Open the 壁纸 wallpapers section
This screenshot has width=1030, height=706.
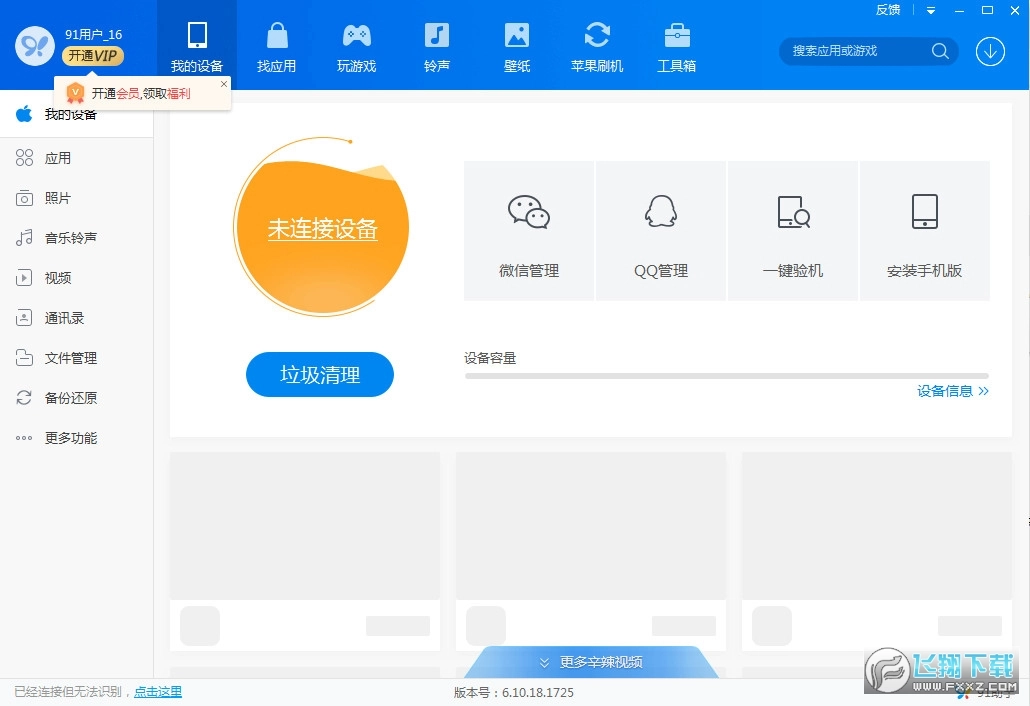[516, 45]
